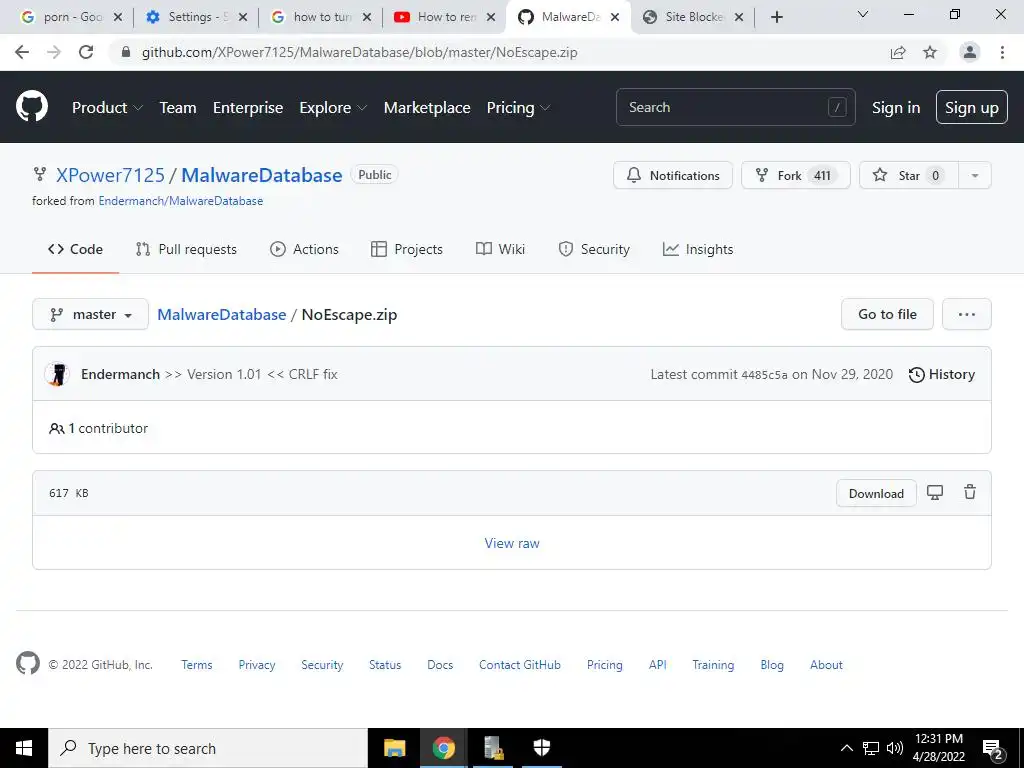
Task: Star the repository with the Star button
Action: tap(909, 175)
